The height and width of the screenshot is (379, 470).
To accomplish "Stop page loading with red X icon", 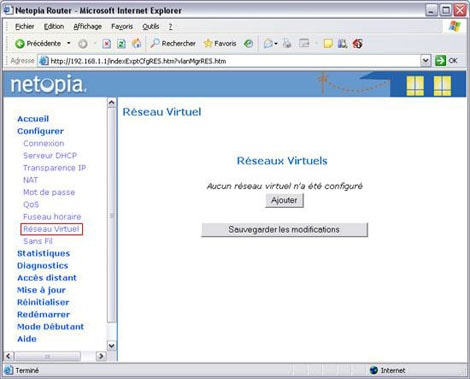I will (107, 44).
